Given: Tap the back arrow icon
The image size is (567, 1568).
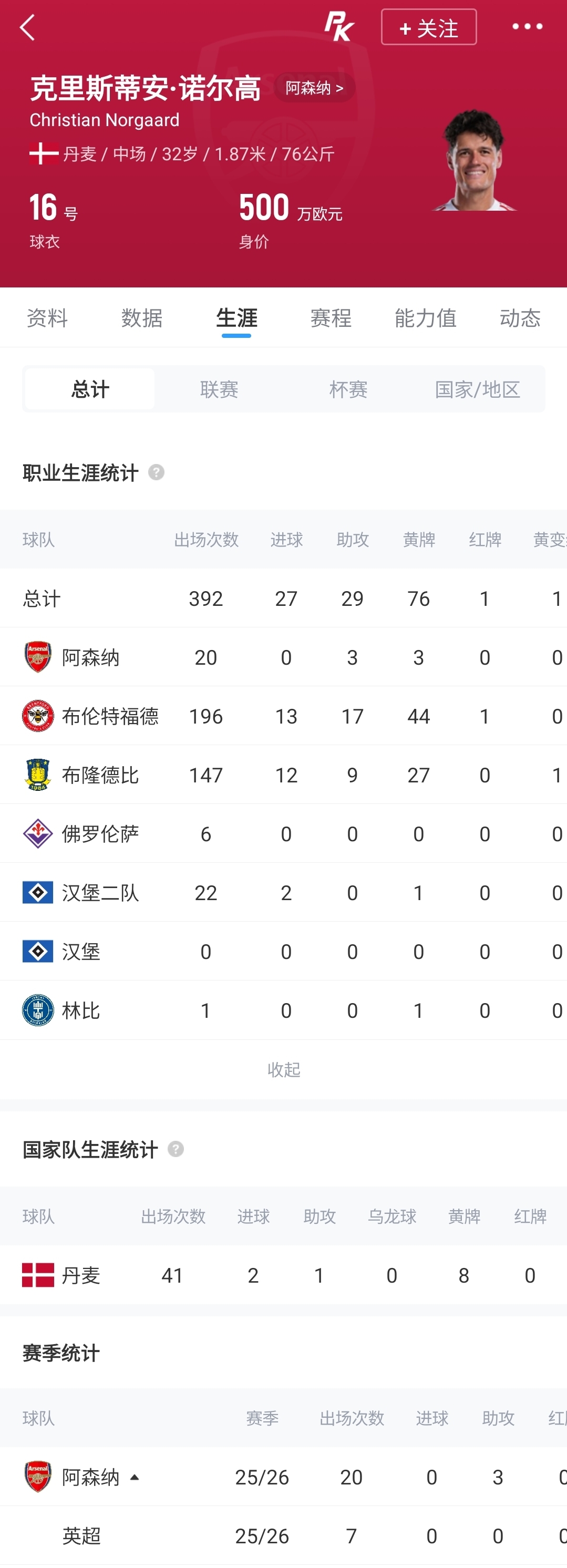Looking at the screenshot, I should (27, 27).
